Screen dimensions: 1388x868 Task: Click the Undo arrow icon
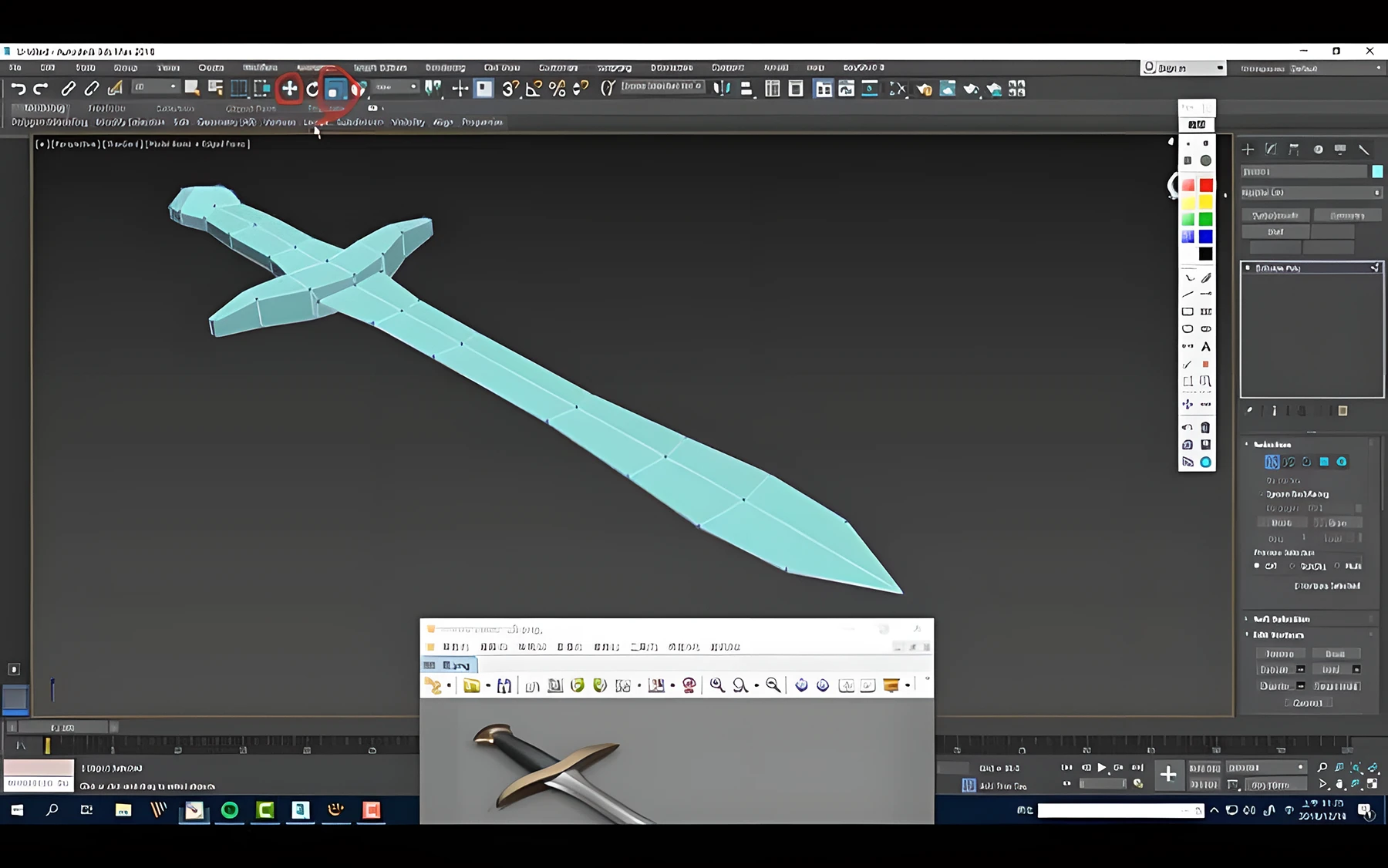[x=19, y=89]
